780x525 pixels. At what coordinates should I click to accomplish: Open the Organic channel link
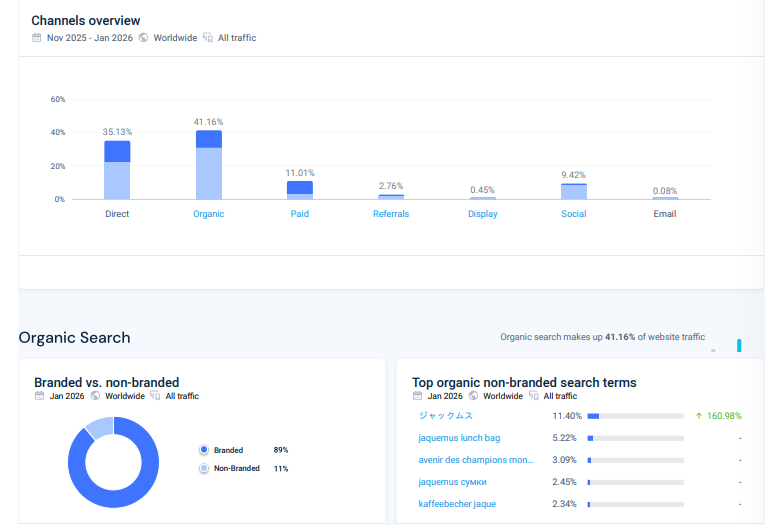click(x=209, y=214)
